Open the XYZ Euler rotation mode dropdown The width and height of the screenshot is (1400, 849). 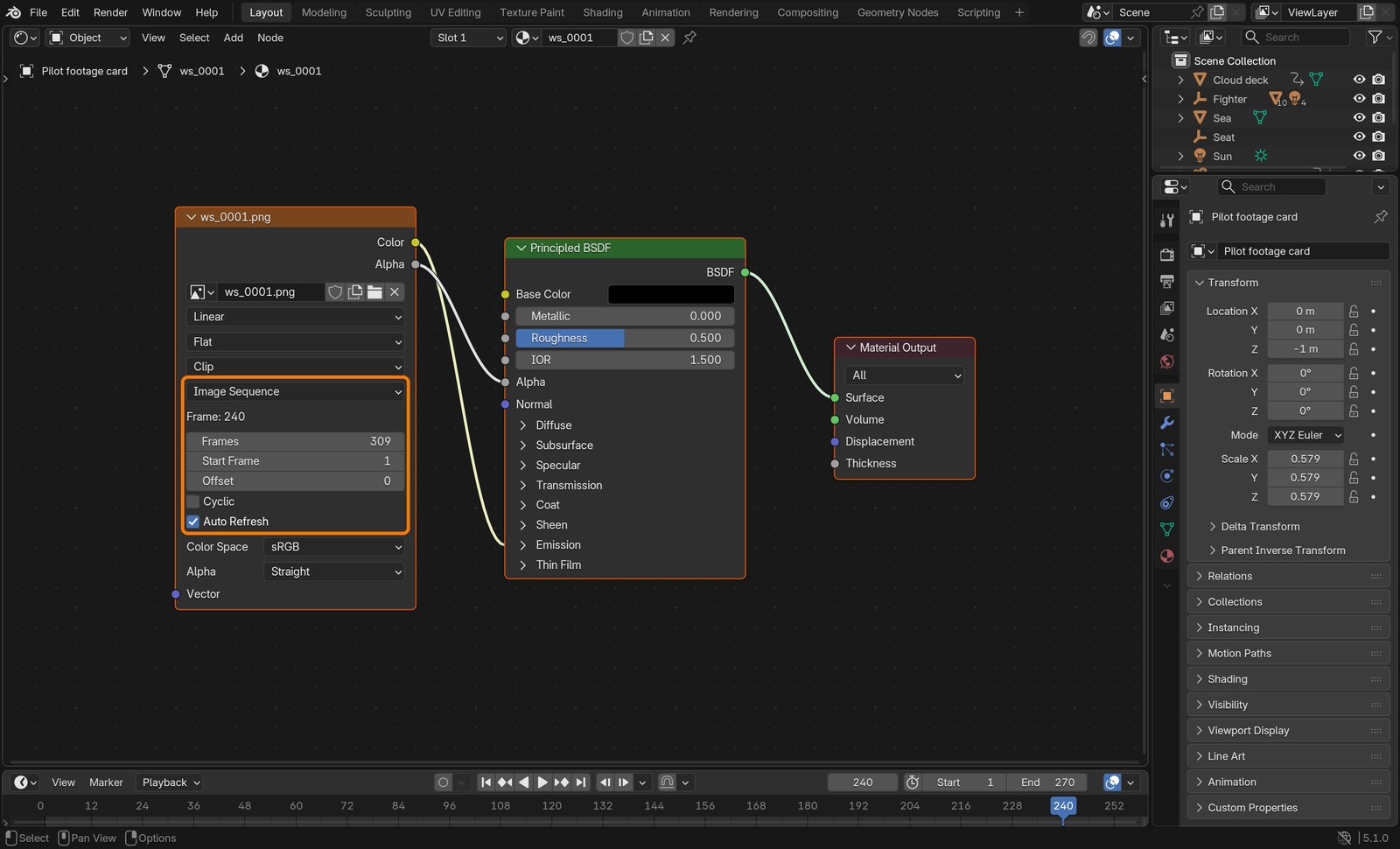point(1306,435)
